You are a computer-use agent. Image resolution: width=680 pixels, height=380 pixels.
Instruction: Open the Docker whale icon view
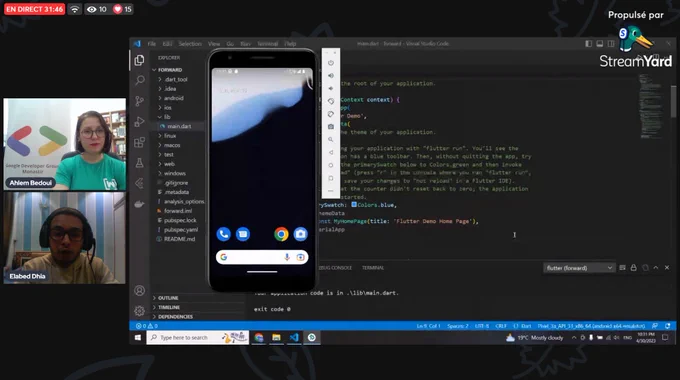pyautogui.click(x=139, y=204)
